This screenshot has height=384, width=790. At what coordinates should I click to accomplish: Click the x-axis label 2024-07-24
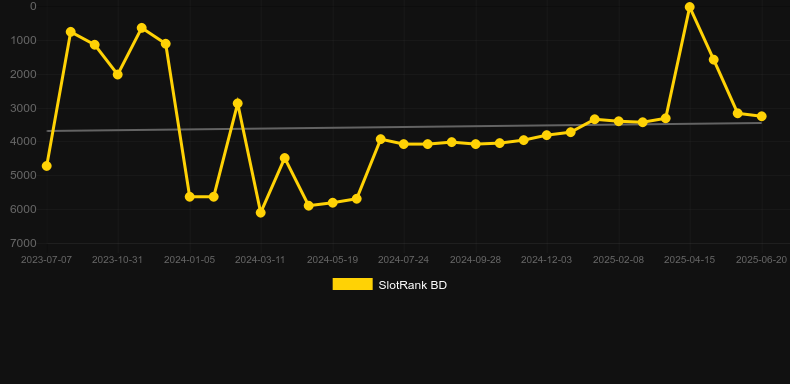404,260
